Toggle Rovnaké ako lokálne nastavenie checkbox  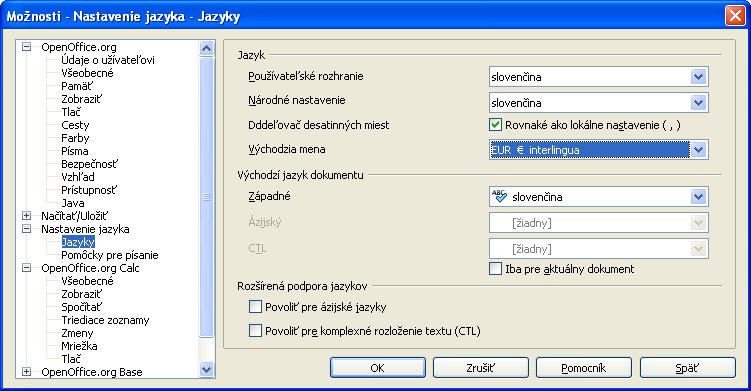495,125
